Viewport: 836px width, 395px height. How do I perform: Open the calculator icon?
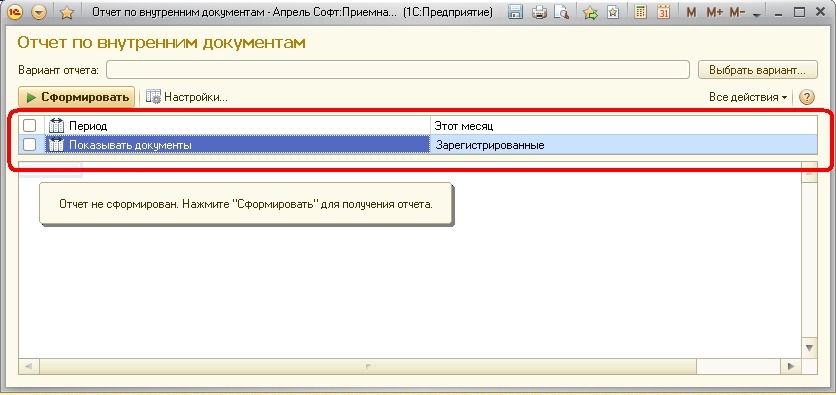[x=641, y=12]
